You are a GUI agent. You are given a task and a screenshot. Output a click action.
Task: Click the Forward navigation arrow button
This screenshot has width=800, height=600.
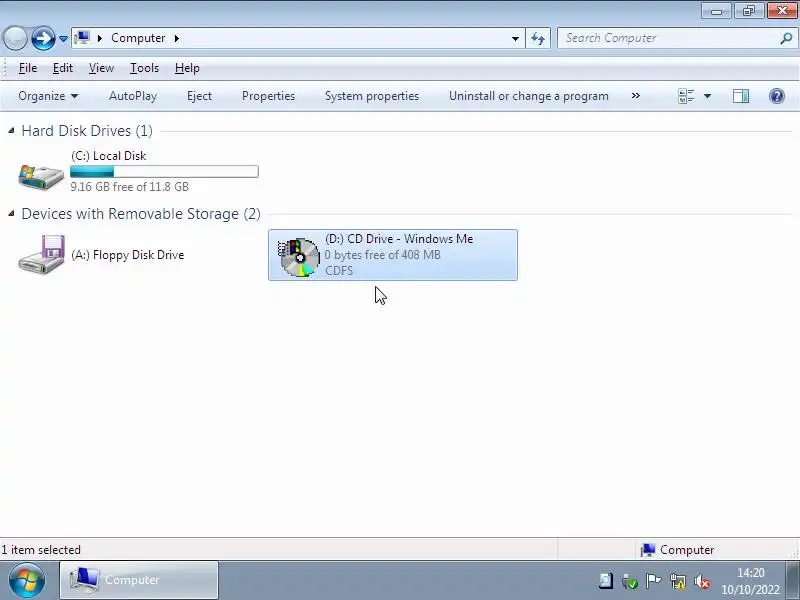tap(43, 38)
